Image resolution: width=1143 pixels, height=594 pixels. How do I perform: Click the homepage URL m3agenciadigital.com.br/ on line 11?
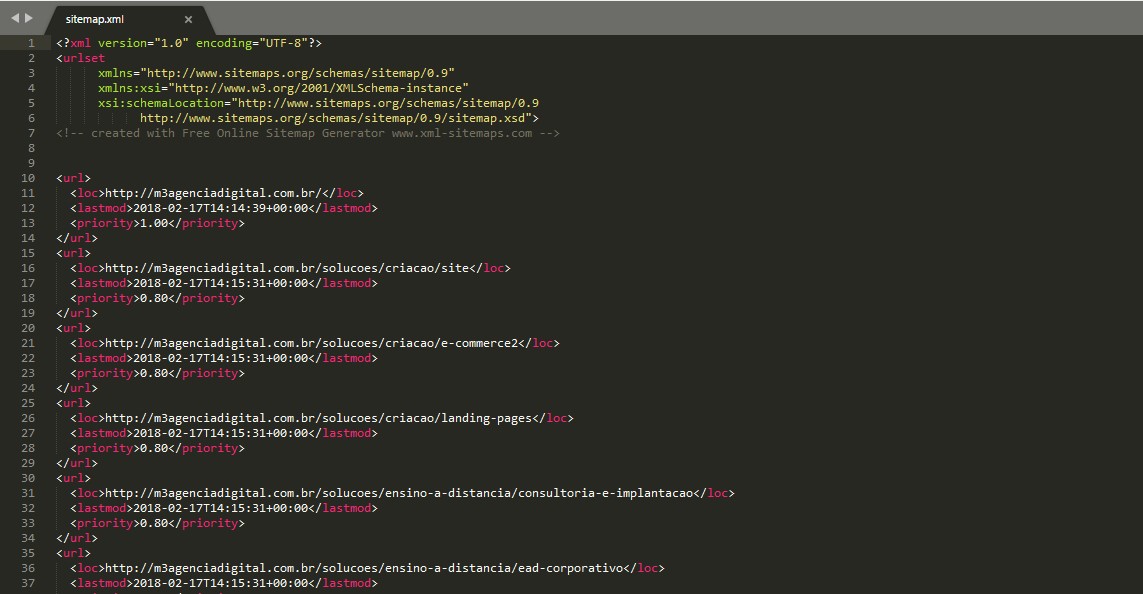pos(219,193)
